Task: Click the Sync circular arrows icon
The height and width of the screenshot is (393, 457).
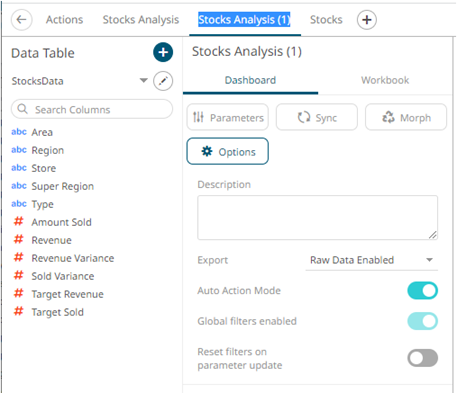Action: 304,117
